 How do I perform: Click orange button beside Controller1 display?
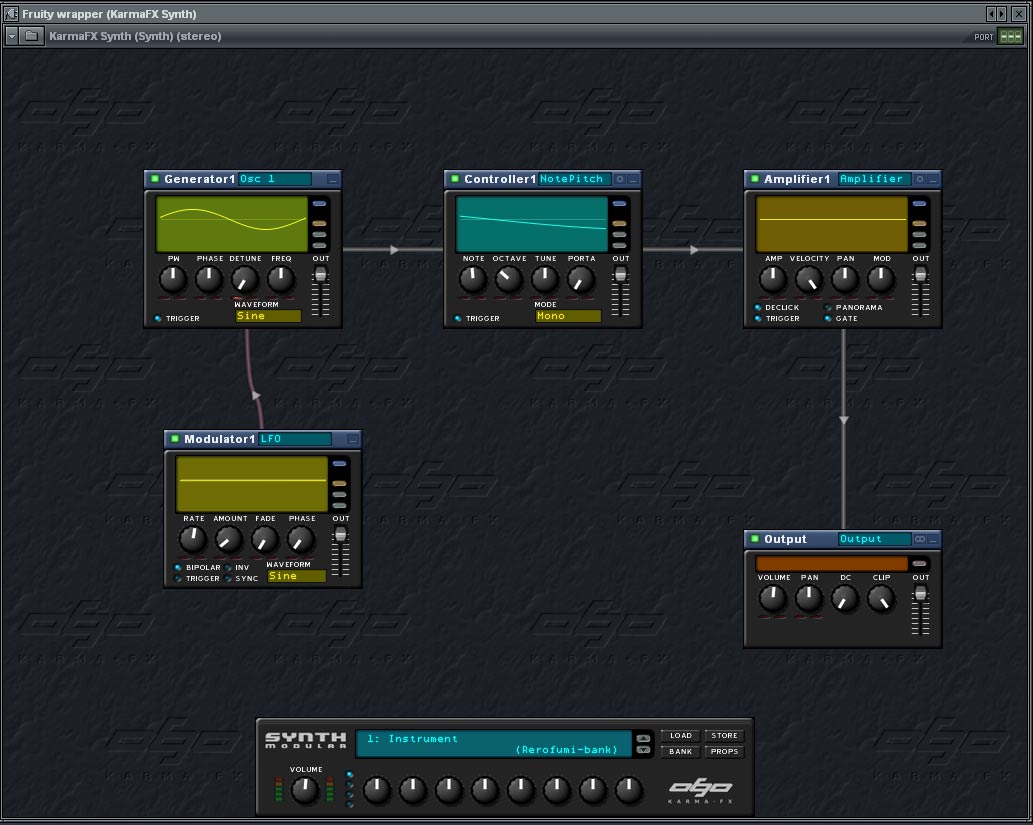(620, 224)
